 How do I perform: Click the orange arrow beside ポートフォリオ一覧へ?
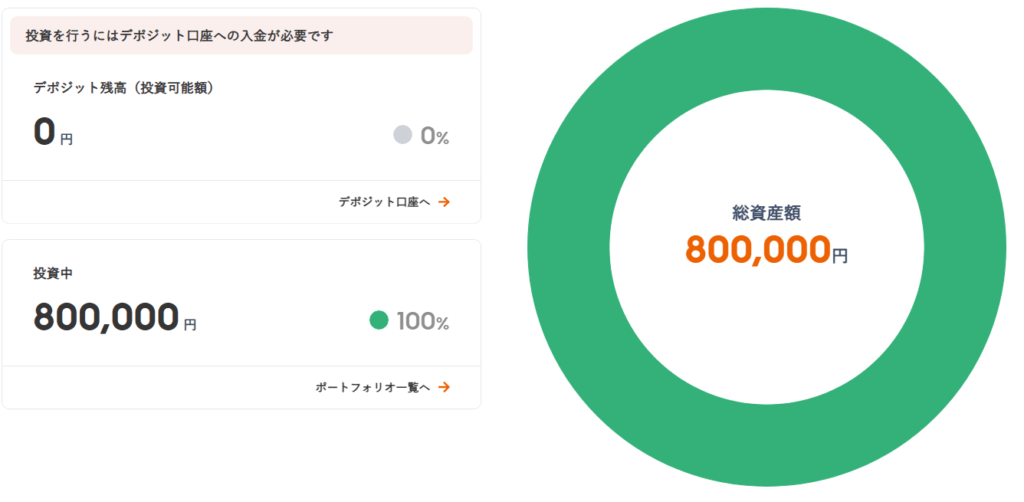[444, 387]
